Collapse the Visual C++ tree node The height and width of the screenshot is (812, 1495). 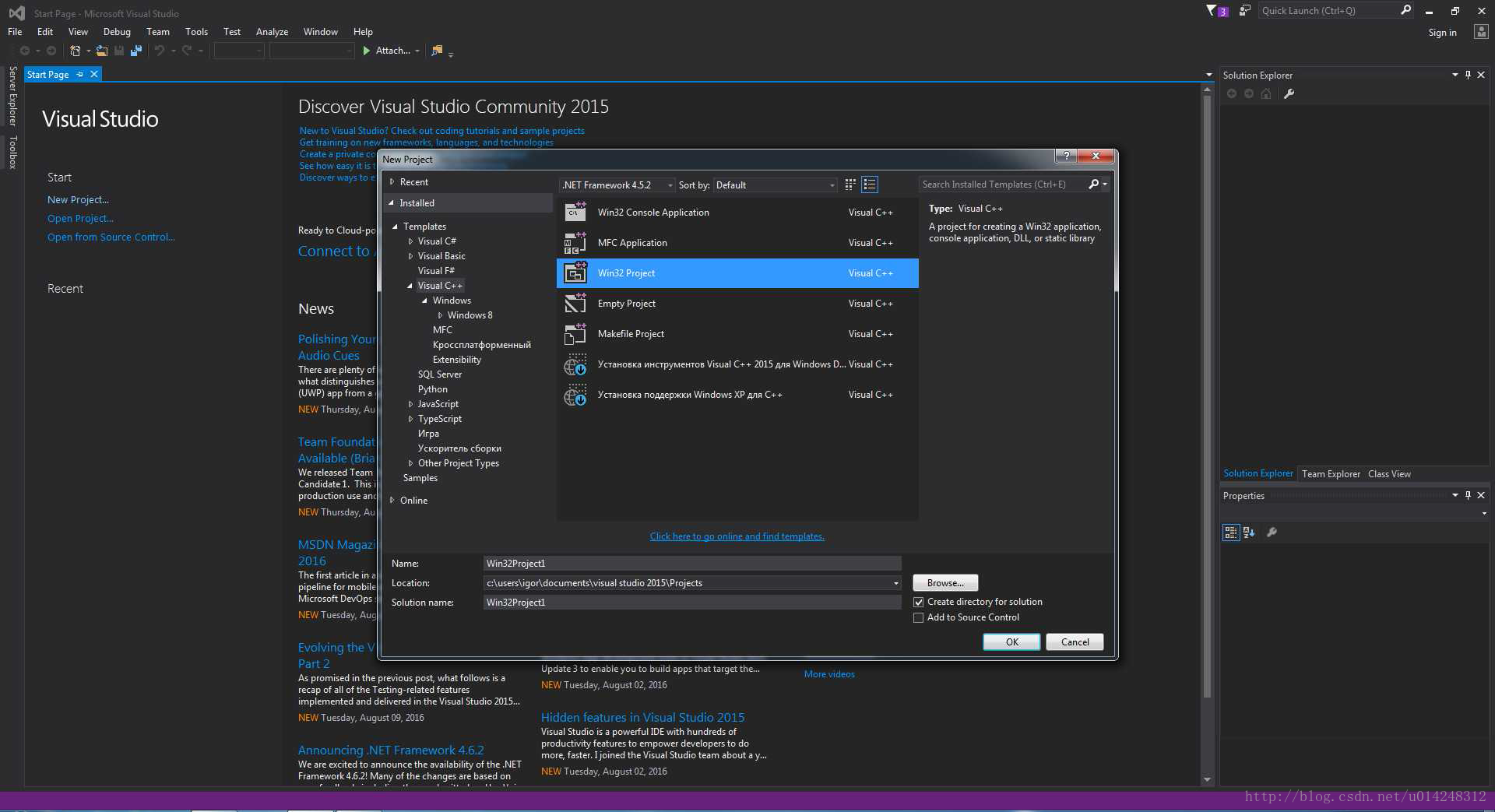[x=410, y=286]
